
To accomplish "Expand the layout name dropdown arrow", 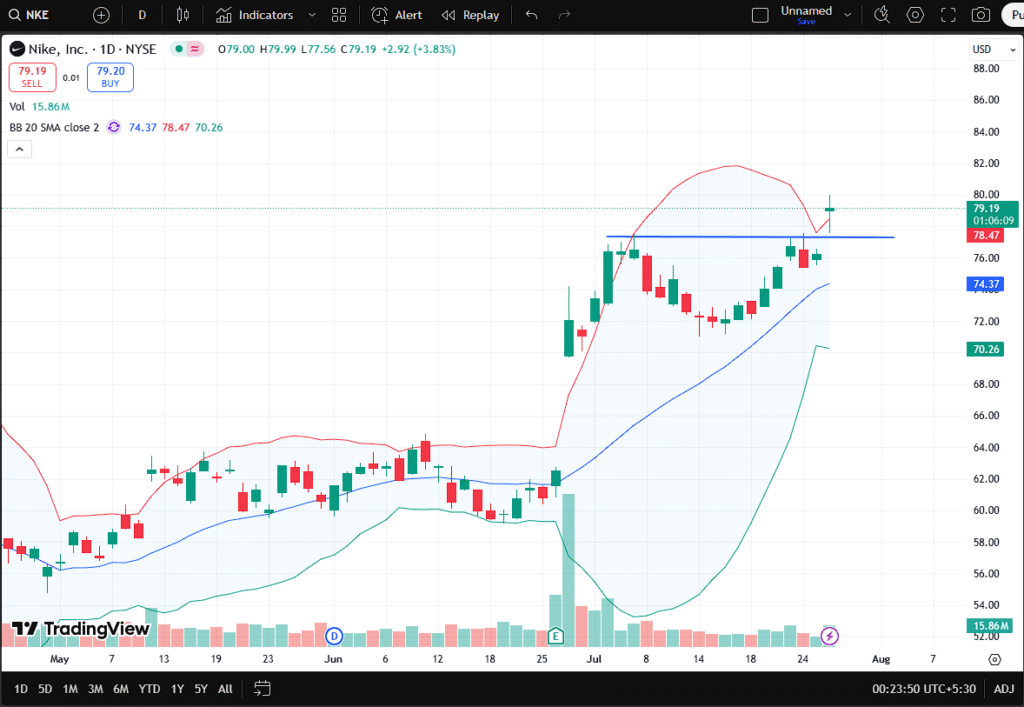I will (x=848, y=15).
